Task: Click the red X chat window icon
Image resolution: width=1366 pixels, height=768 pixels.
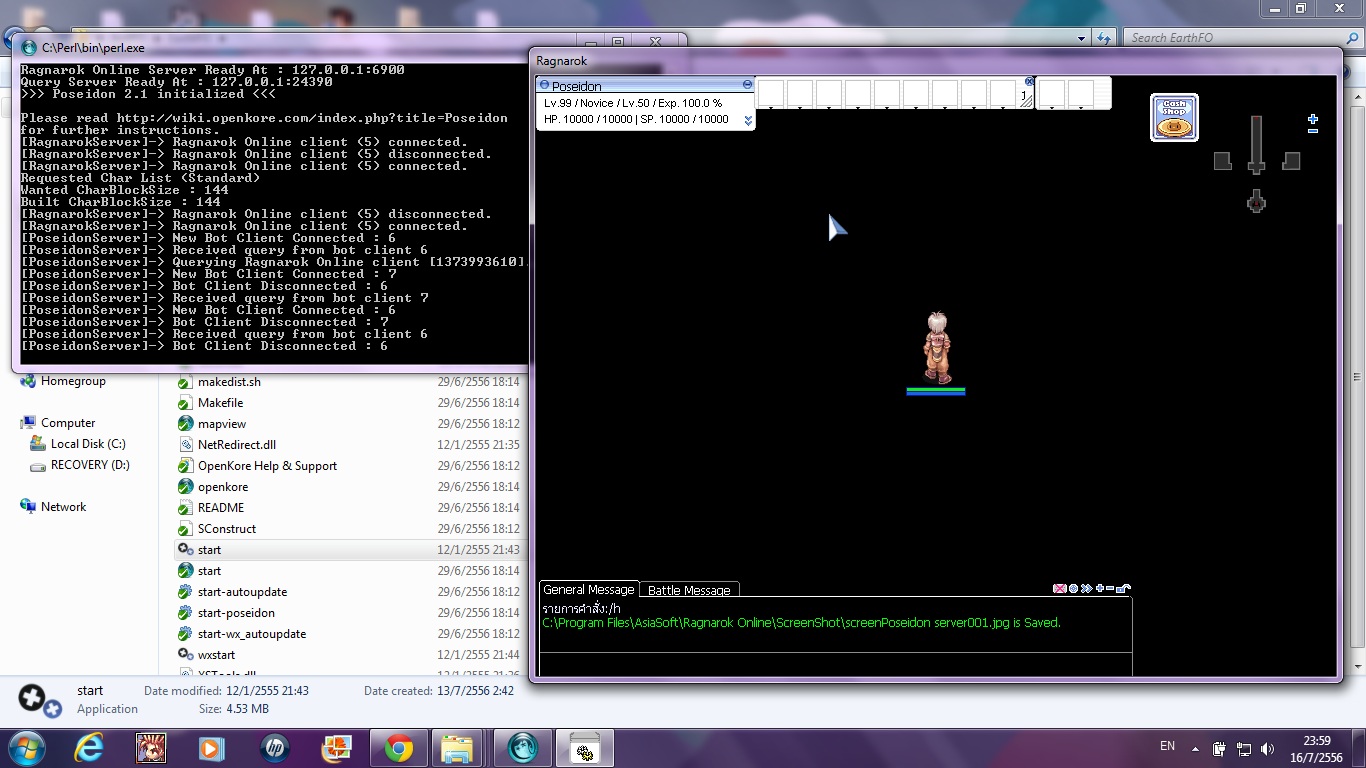Action: pos(1060,589)
